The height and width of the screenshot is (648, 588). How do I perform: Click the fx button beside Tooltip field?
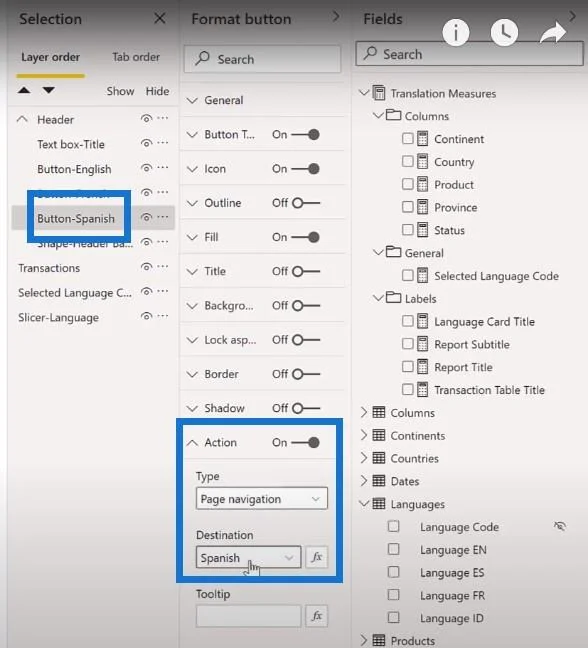point(317,616)
